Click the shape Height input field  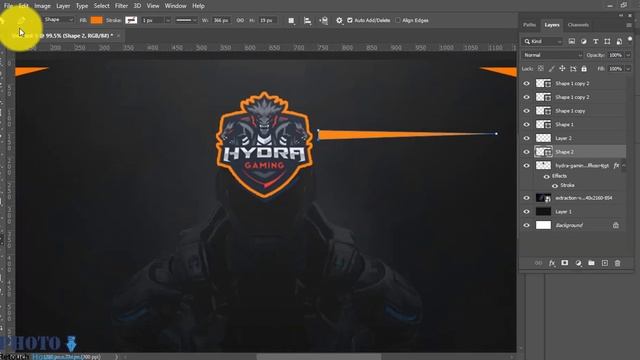[x=267, y=20]
